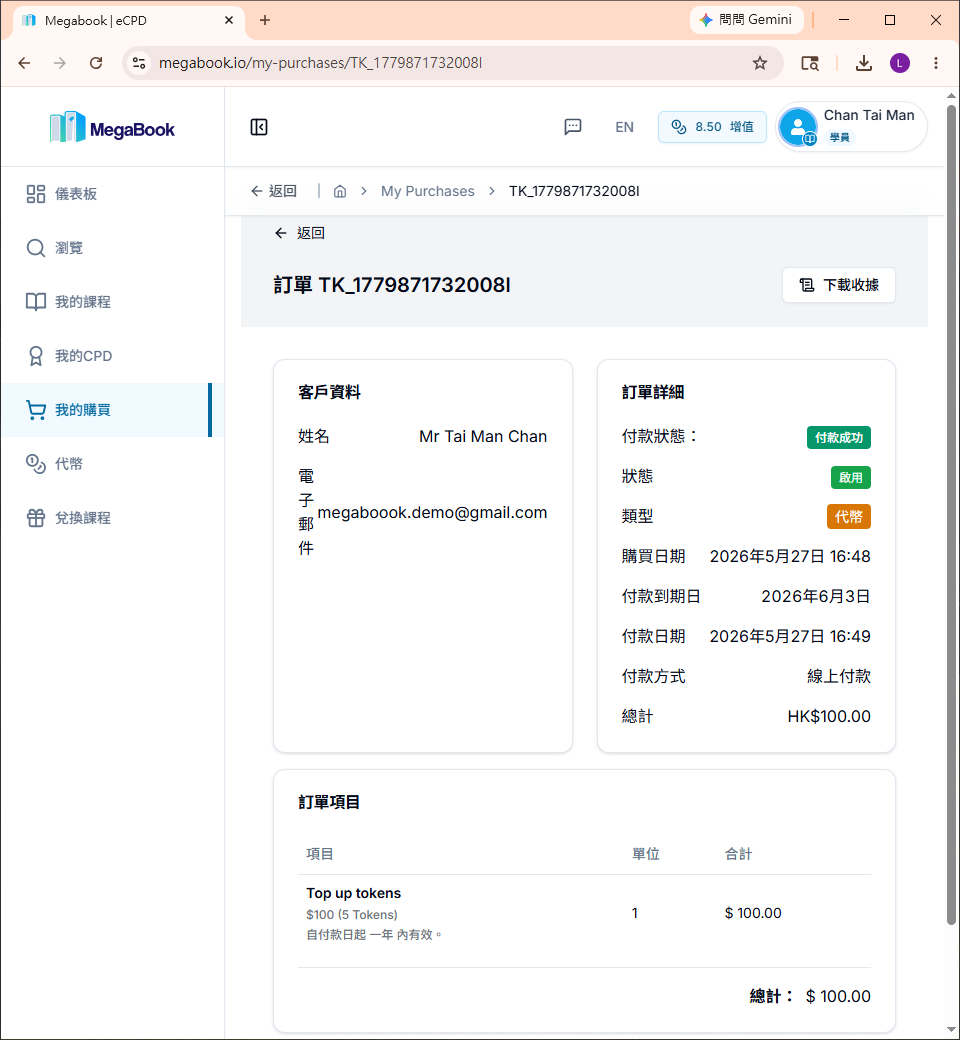The height and width of the screenshot is (1040, 960).
Task: Reload the page
Action: [96, 63]
